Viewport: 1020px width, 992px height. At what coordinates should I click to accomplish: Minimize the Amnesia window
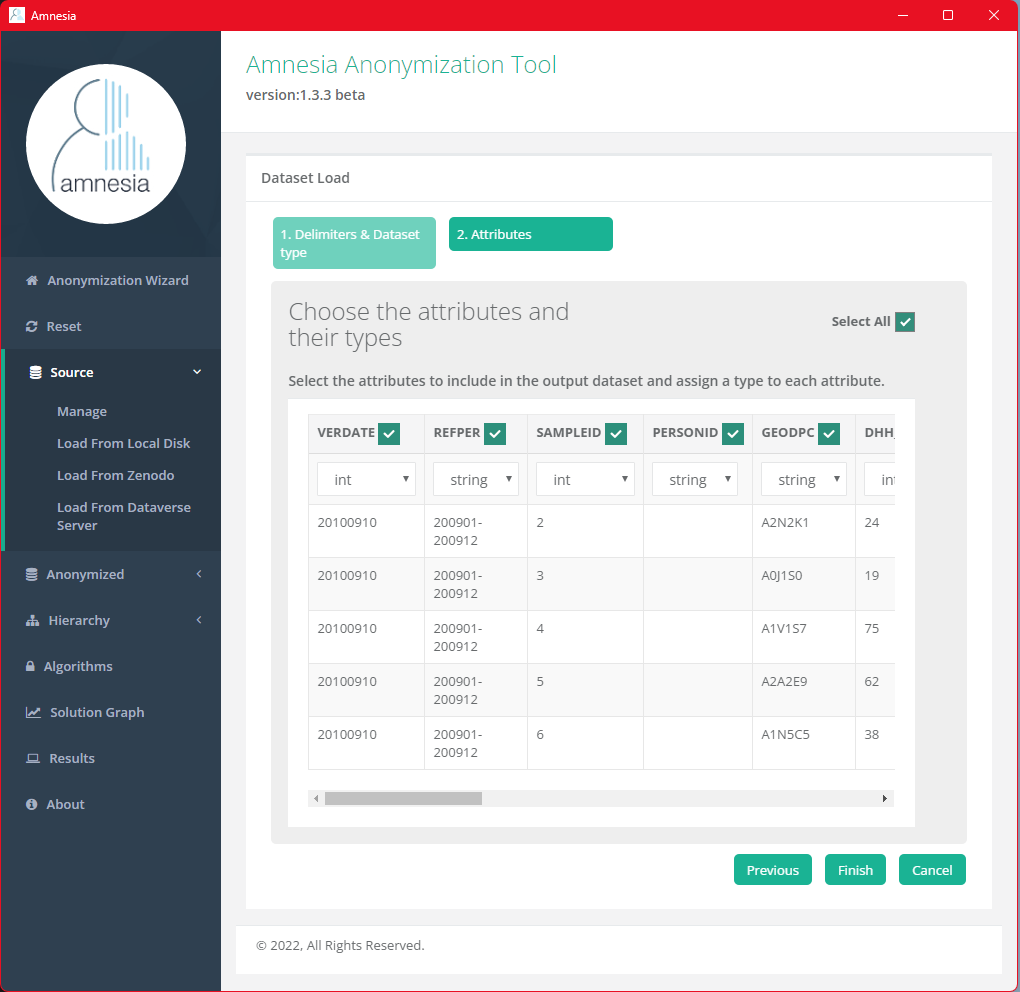coord(902,15)
